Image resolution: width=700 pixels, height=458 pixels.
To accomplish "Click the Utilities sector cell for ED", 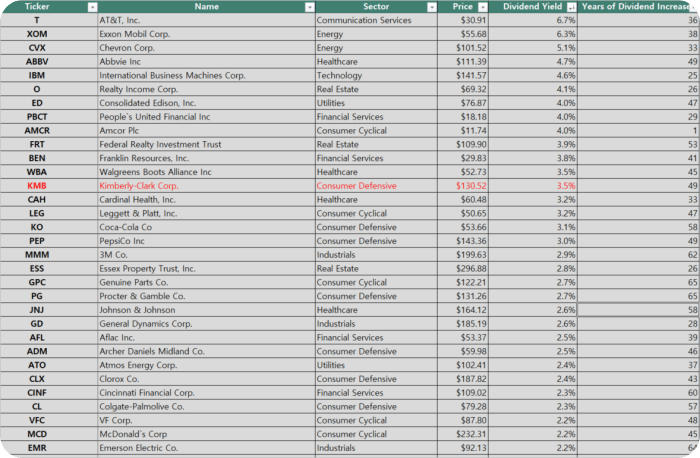I will (376, 103).
